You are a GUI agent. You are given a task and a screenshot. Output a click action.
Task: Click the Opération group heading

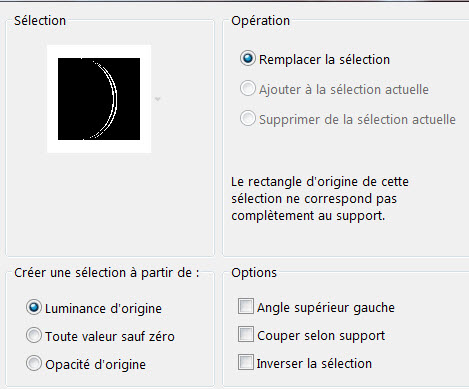[x=261, y=21]
